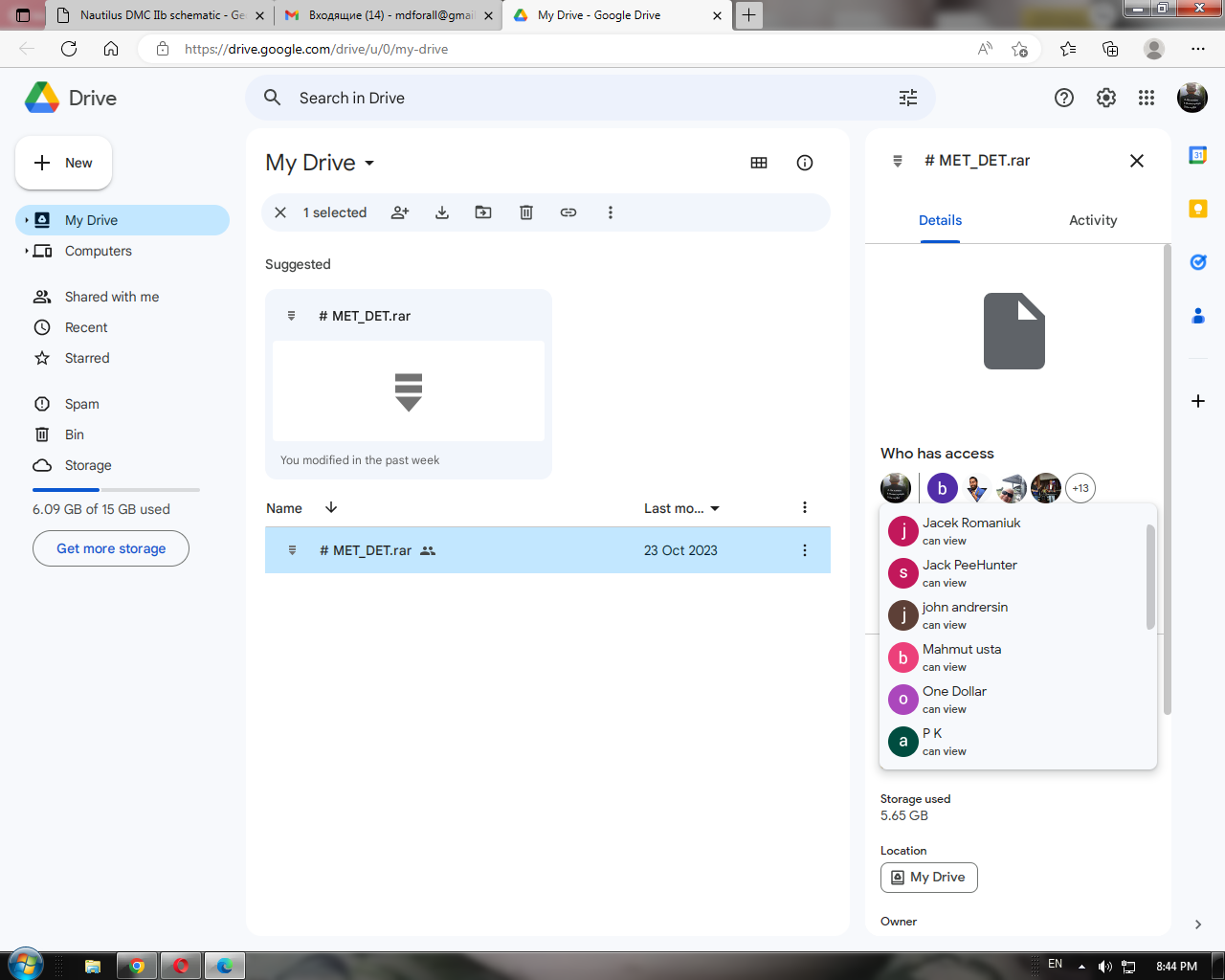Image resolution: width=1225 pixels, height=980 pixels.
Task: Click the storage usage progress bar
Action: point(116,490)
